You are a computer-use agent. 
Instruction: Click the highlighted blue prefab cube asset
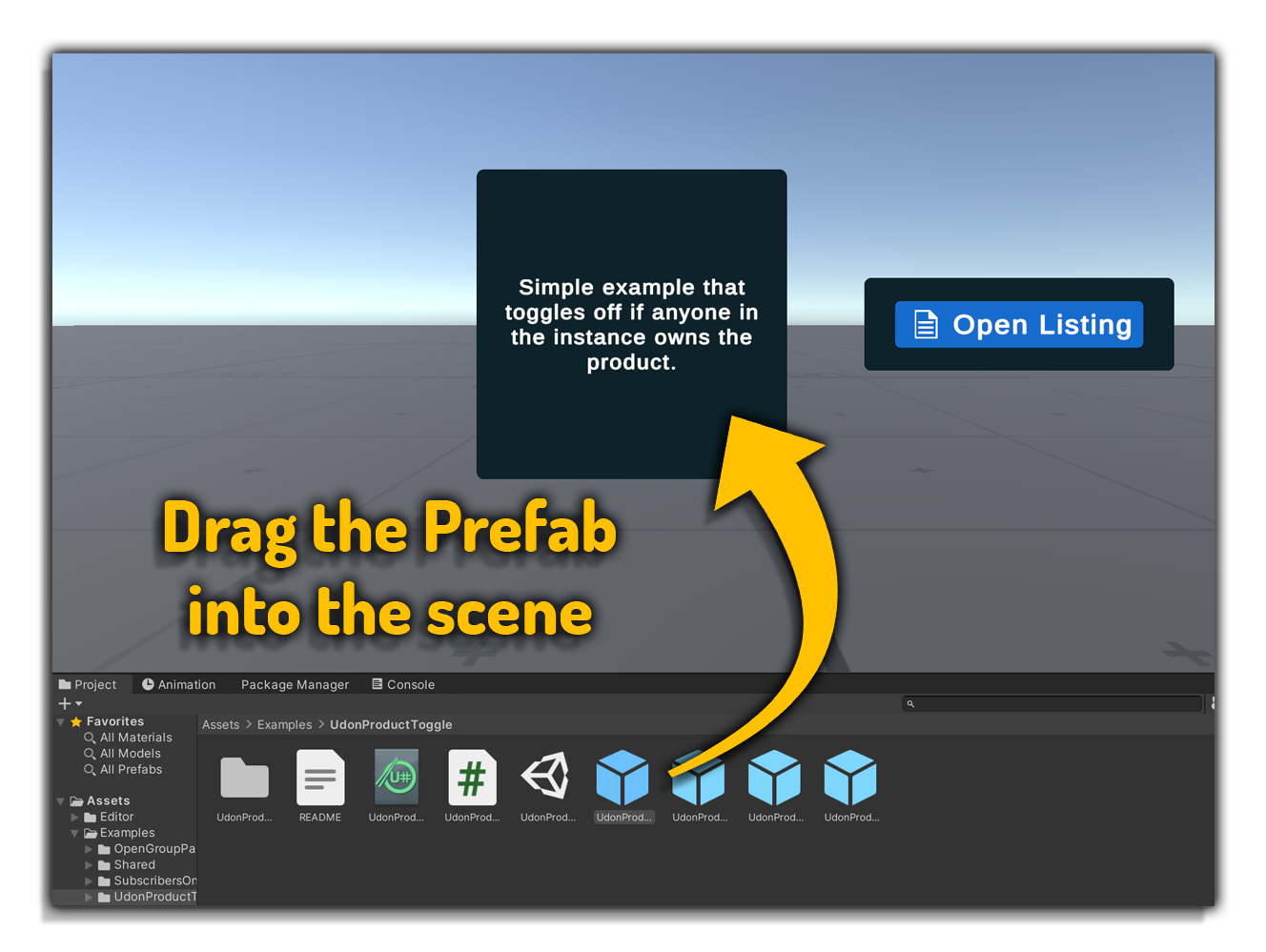(x=623, y=778)
